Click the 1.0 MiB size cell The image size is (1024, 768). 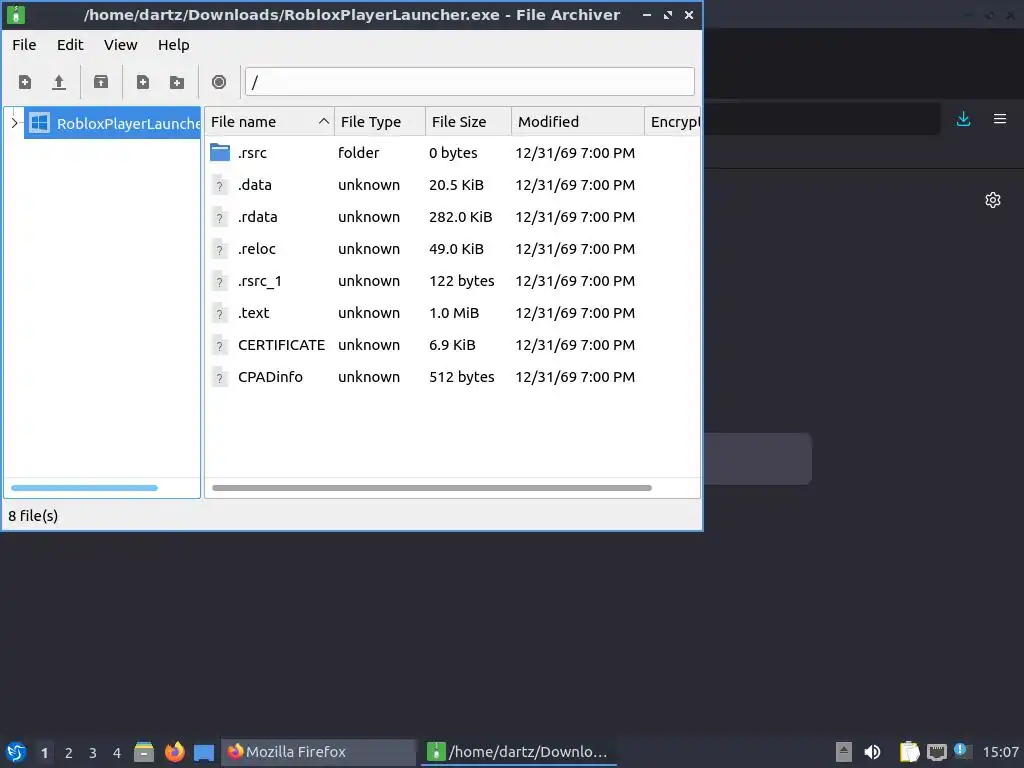454,313
